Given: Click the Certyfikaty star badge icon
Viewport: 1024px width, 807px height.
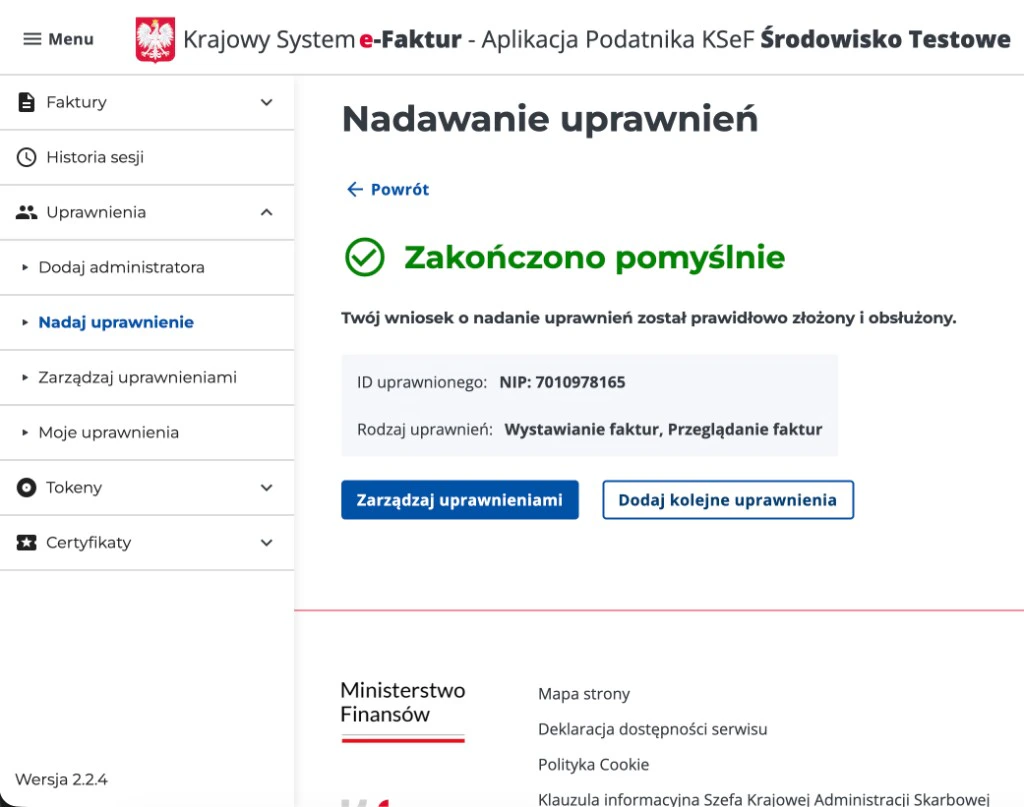Looking at the screenshot, I should click(x=26, y=543).
